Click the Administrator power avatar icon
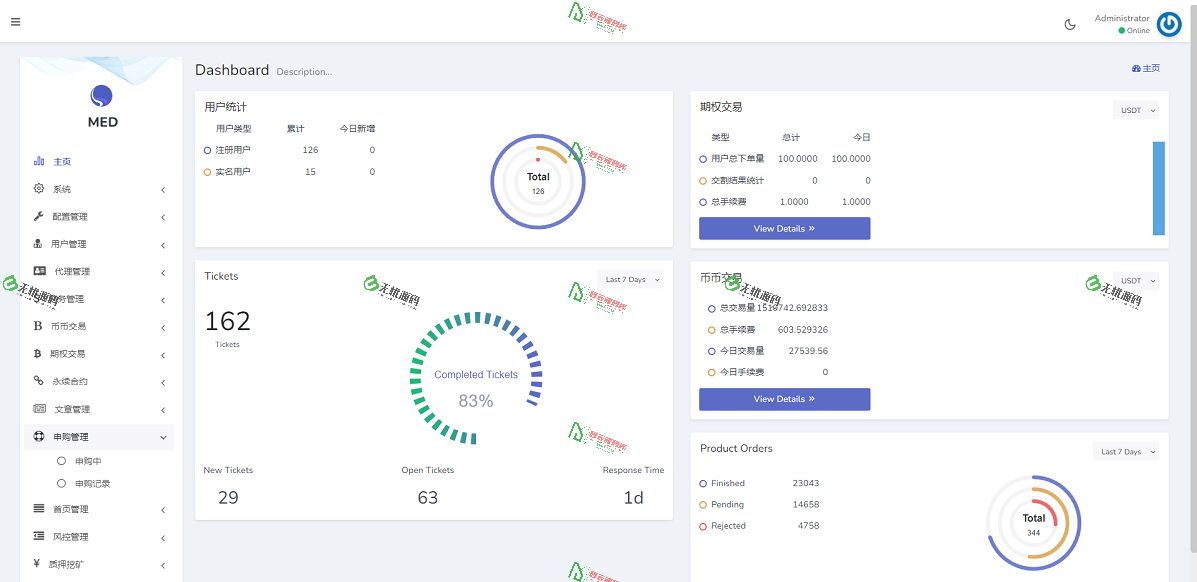This screenshot has width=1197, height=582. (x=1168, y=25)
